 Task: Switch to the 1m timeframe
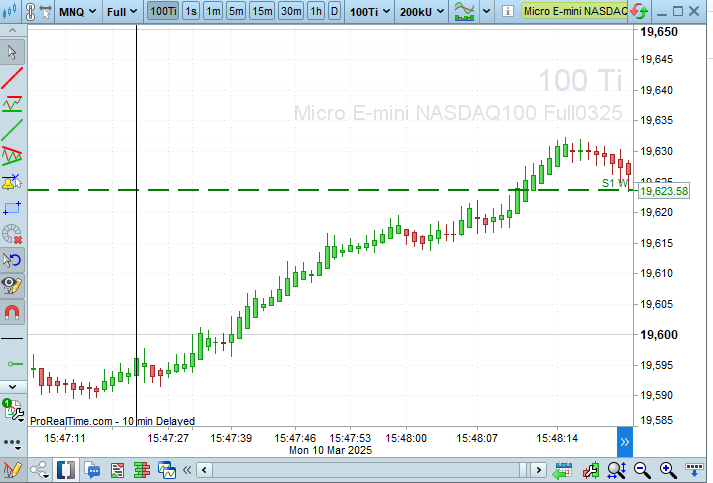(x=213, y=11)
